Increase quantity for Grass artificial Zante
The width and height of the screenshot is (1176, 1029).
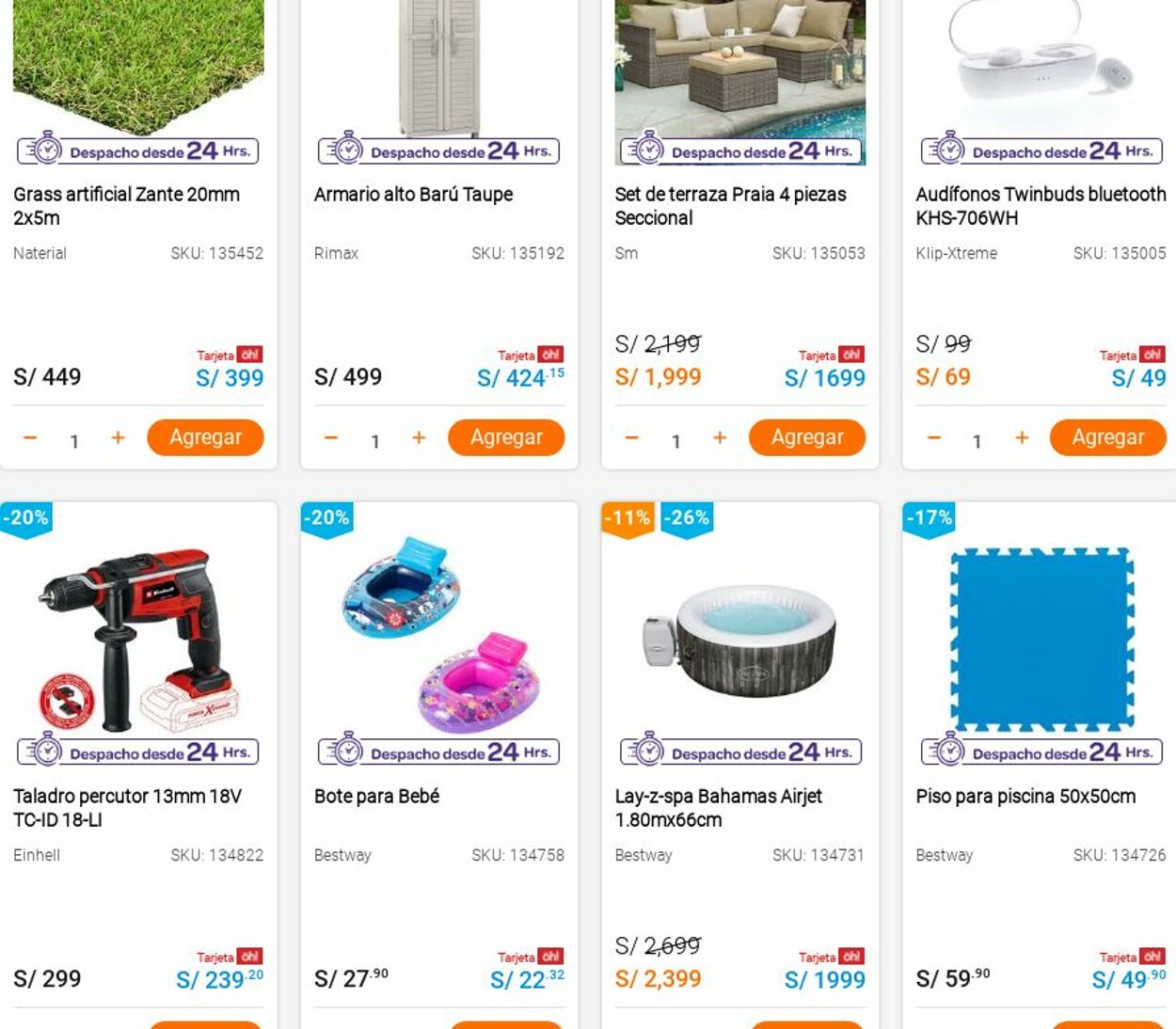pyautogui.click(x=118, y=437)
